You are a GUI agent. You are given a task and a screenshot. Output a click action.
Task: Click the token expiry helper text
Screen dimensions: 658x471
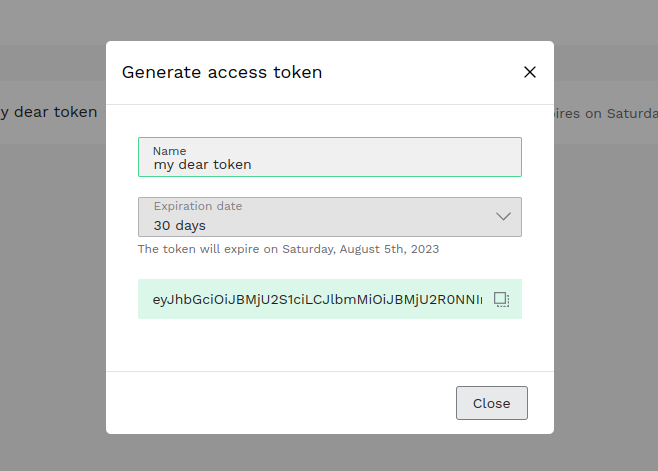[x=288, y=249]
